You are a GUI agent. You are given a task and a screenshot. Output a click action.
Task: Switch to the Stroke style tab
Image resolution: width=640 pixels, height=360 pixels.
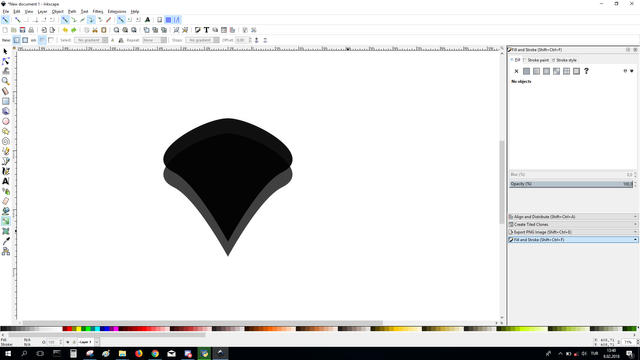(564, 60)
